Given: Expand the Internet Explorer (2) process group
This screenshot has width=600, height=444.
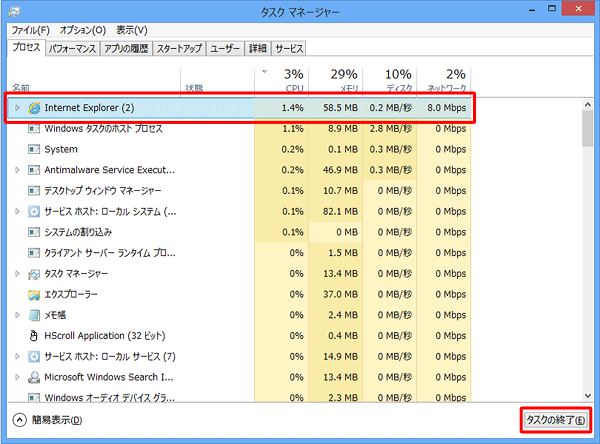Looking at the screenshot, I should pos(17,108).
